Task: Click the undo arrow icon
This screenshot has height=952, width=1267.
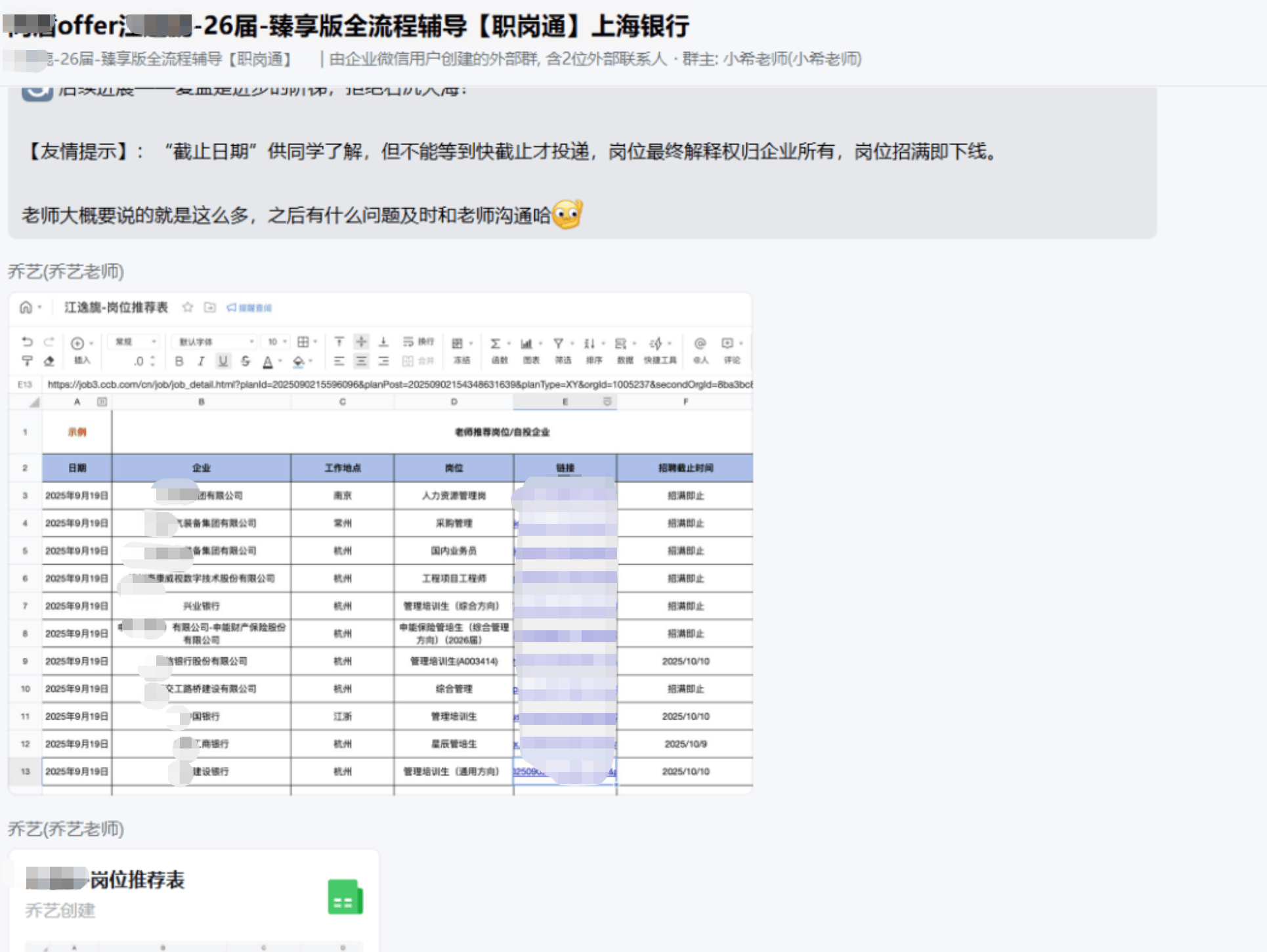Action: [x=27, y=341]
